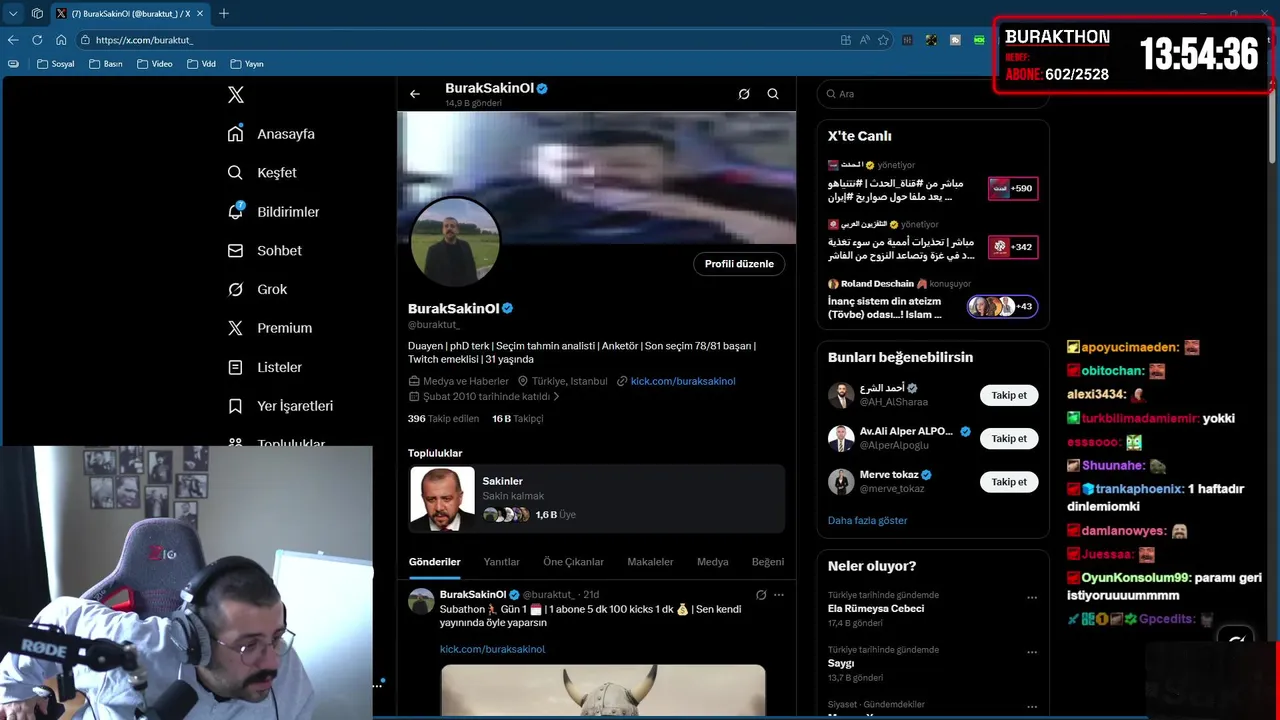Viewport: 1280px width, 720px height.
Task: Follow أحمد الشرع with Takip et
Action: click(x=1009, y=395)
